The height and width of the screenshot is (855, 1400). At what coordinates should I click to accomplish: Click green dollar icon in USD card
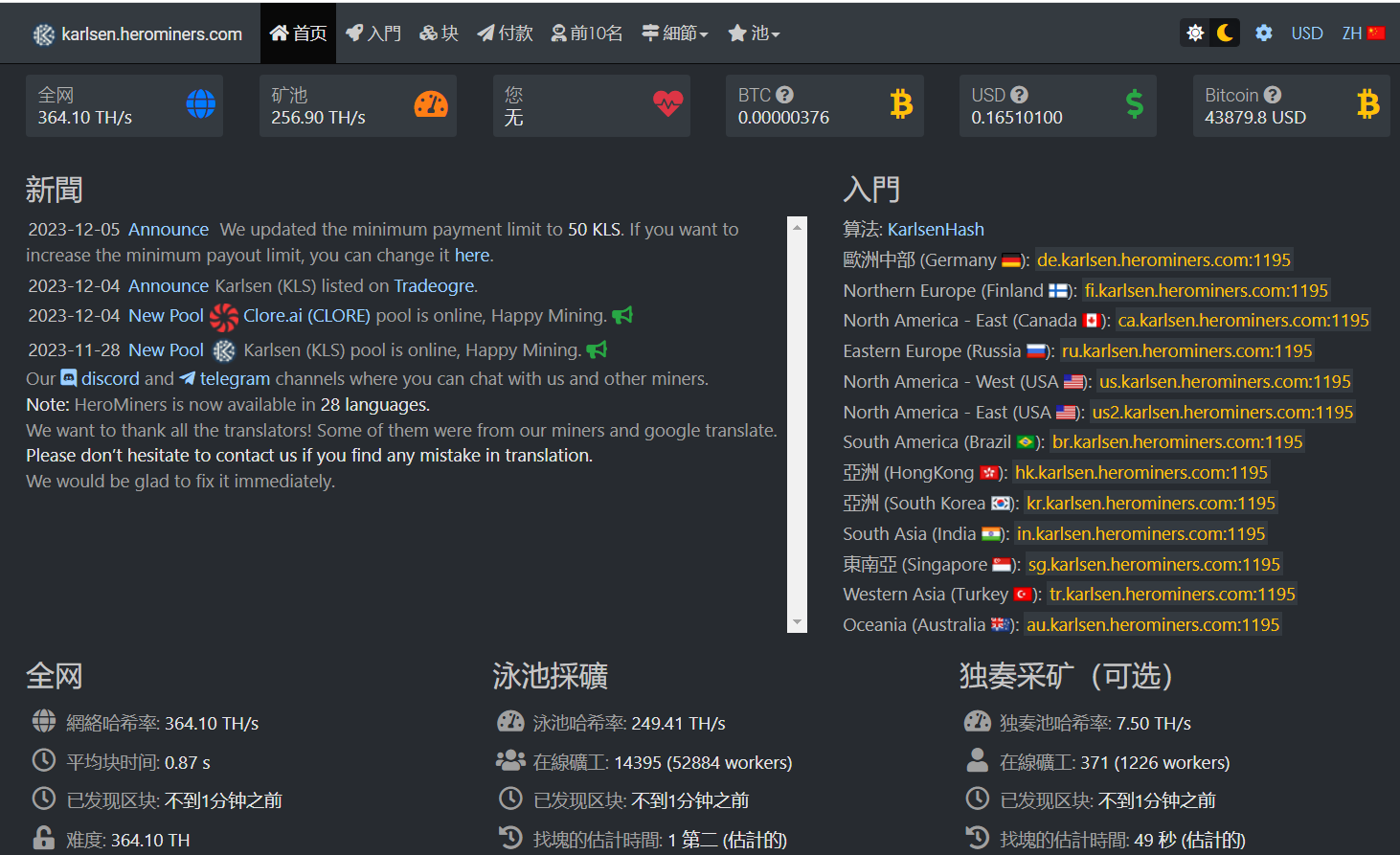pyautogui.click(x=1135, y=103)
